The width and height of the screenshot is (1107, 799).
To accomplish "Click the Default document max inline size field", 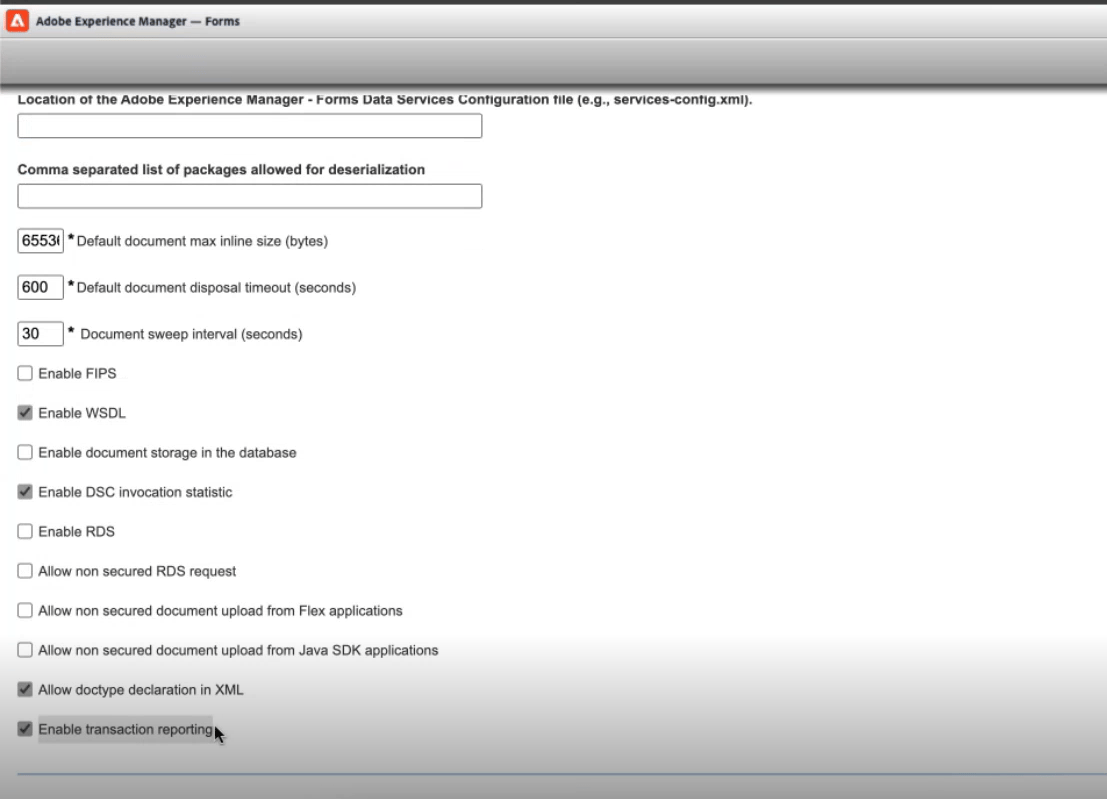I will pos(40,240).
